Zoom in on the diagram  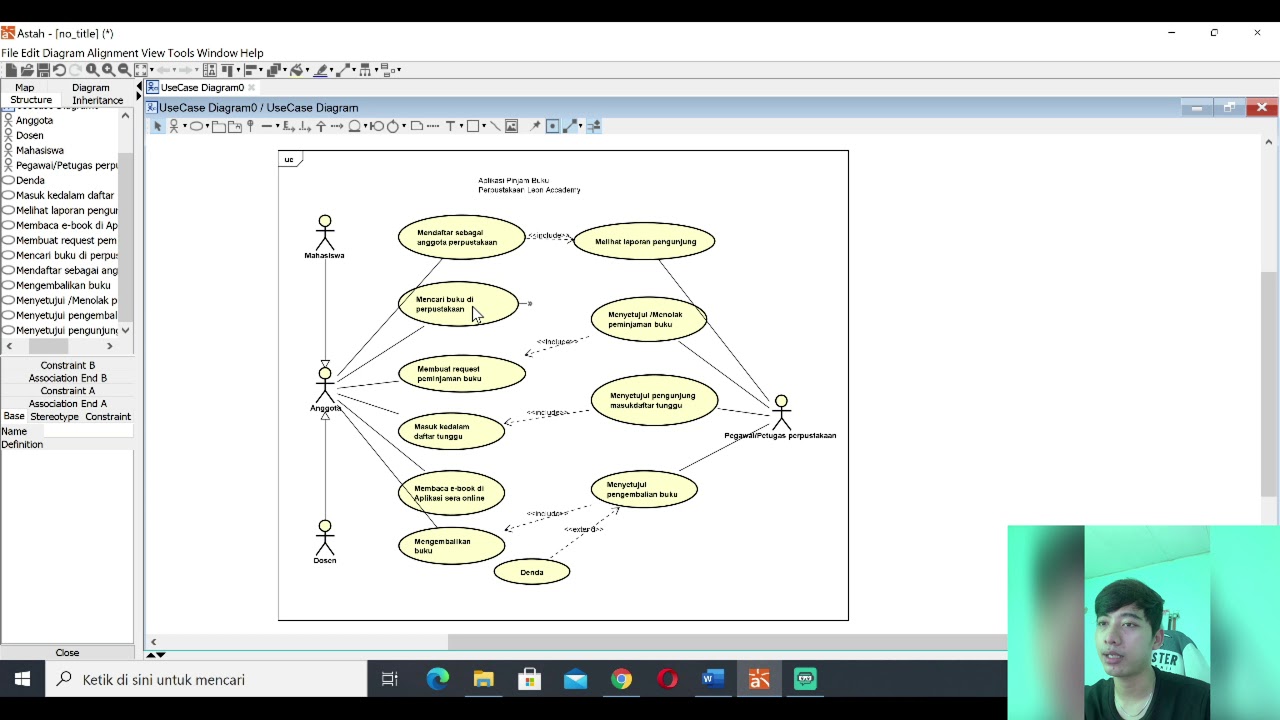tap(108, 70)
